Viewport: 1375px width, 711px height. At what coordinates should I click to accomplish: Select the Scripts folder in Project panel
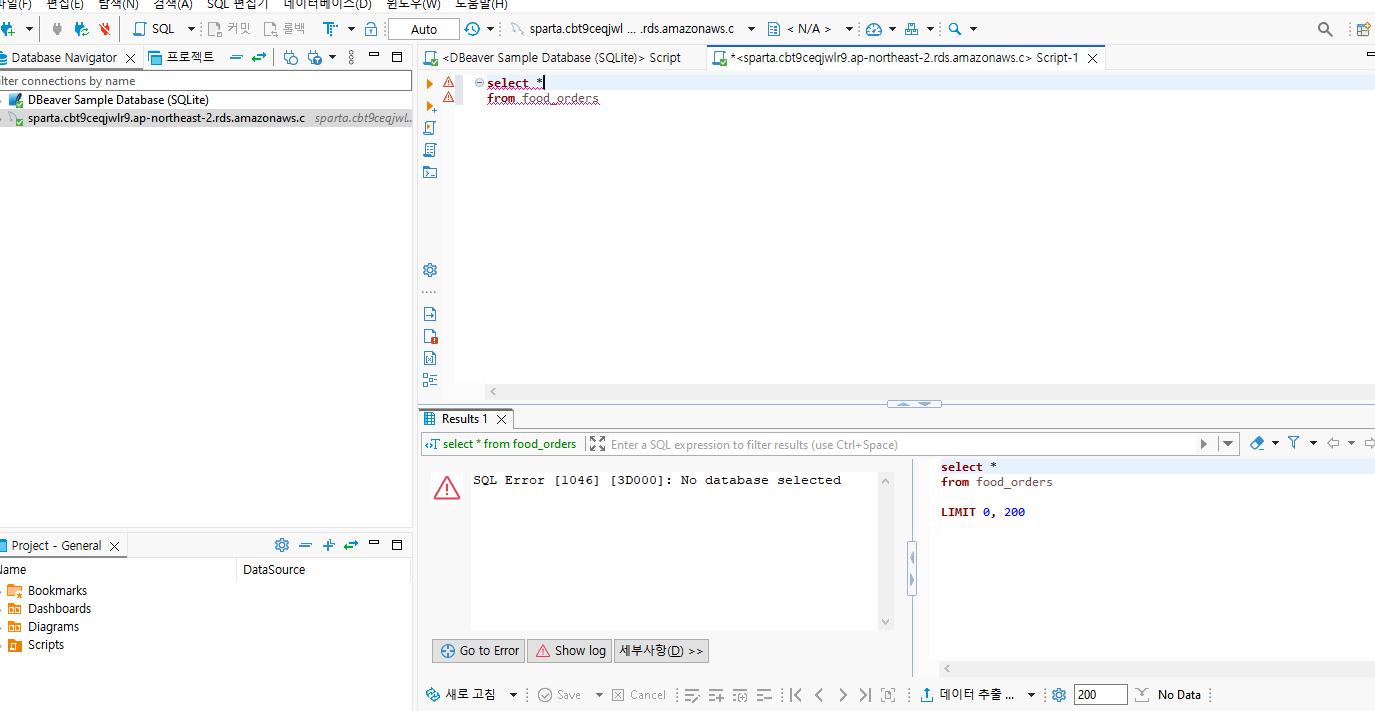click(37, 645)
